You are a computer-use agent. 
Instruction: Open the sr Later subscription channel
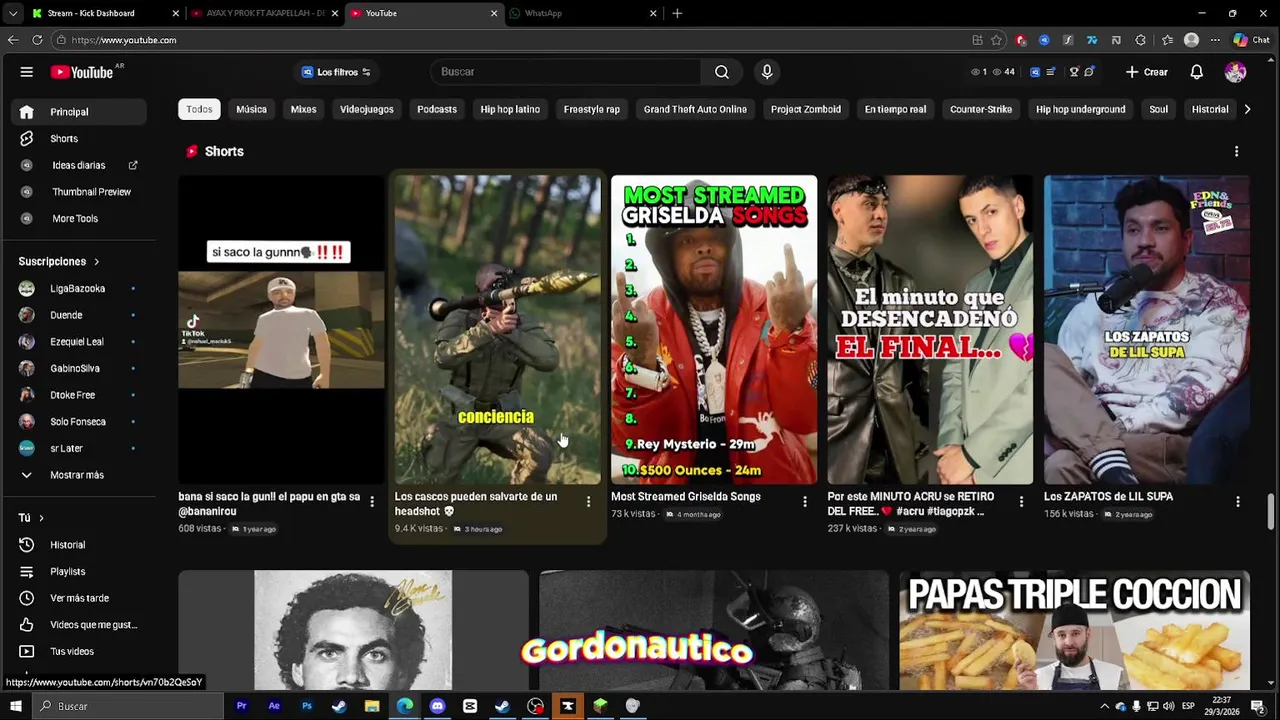tap(77, 449)
